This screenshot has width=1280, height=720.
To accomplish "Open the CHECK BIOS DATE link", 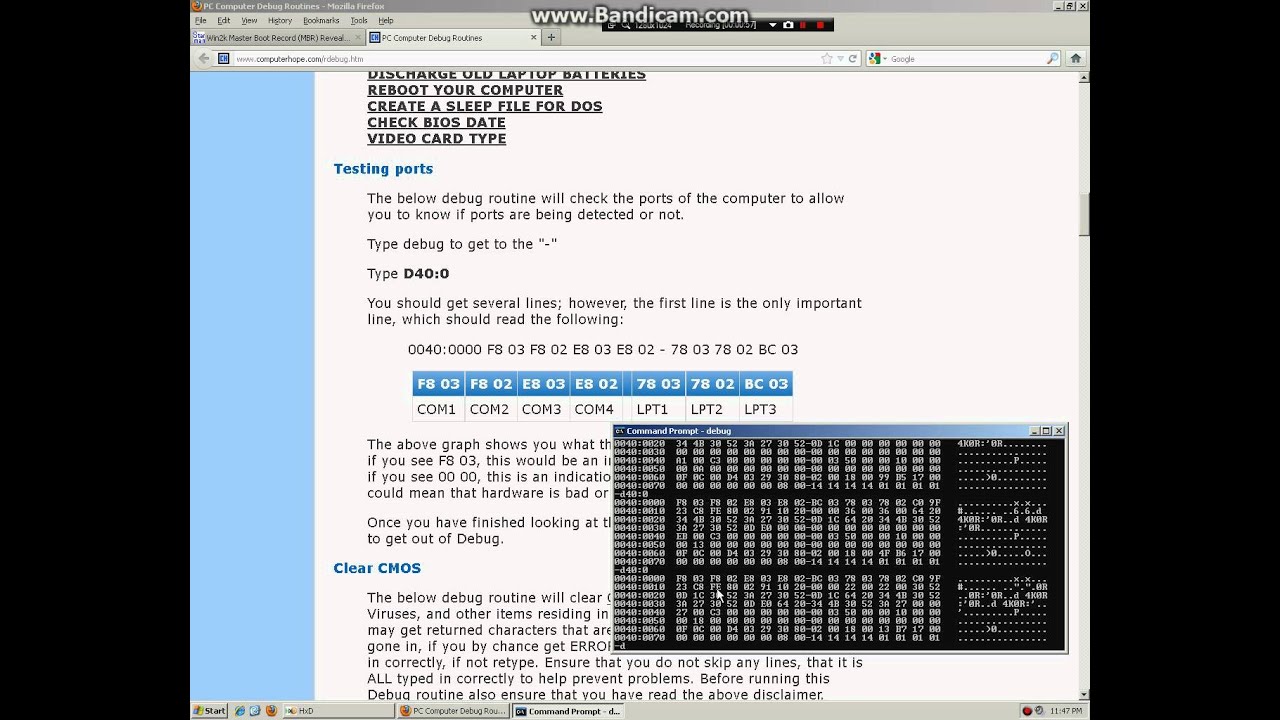I will [x=436, y=122].
